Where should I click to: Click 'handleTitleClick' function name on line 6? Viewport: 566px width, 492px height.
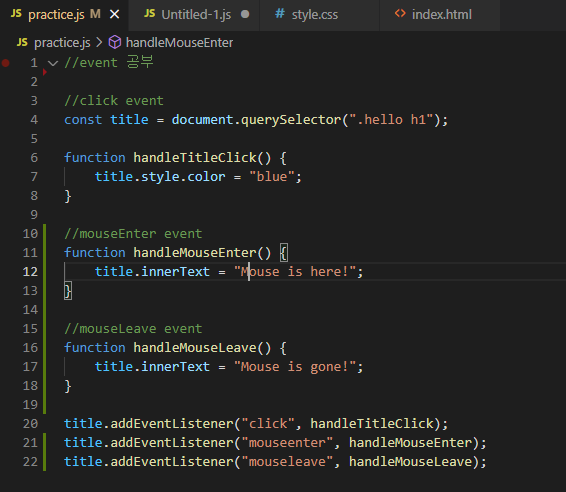pyautogui.click(x=195, y=158)
